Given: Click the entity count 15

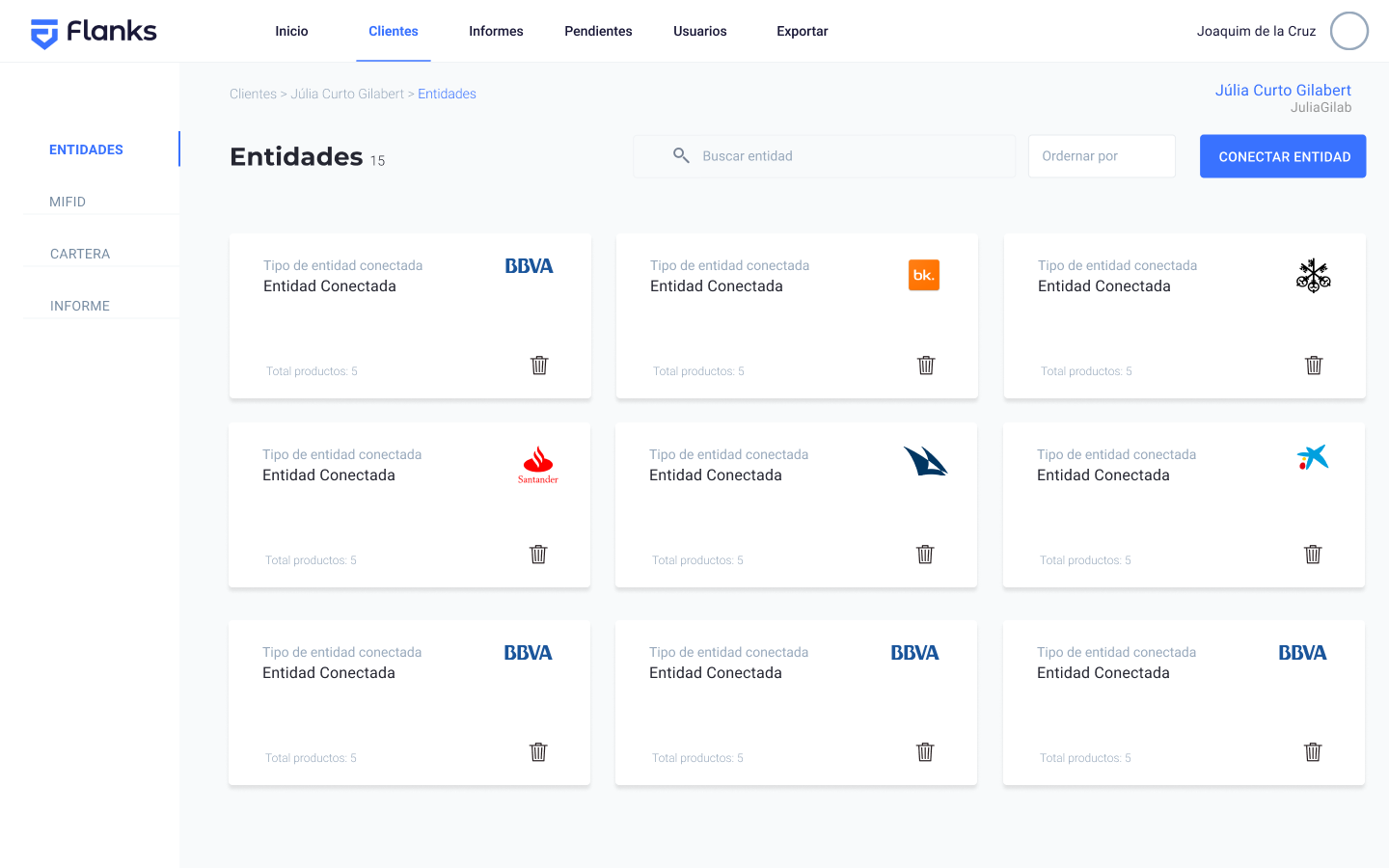Looking at the screenshot, I should 377,161.
